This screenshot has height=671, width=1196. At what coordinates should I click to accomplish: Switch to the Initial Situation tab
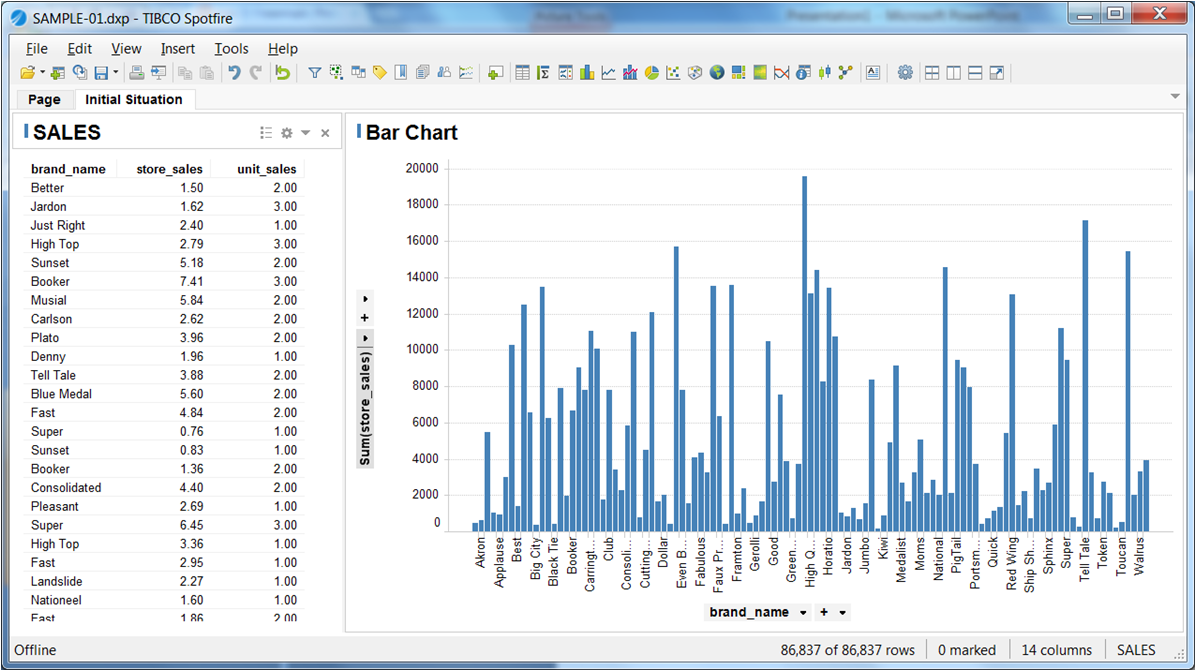point(135,100)
